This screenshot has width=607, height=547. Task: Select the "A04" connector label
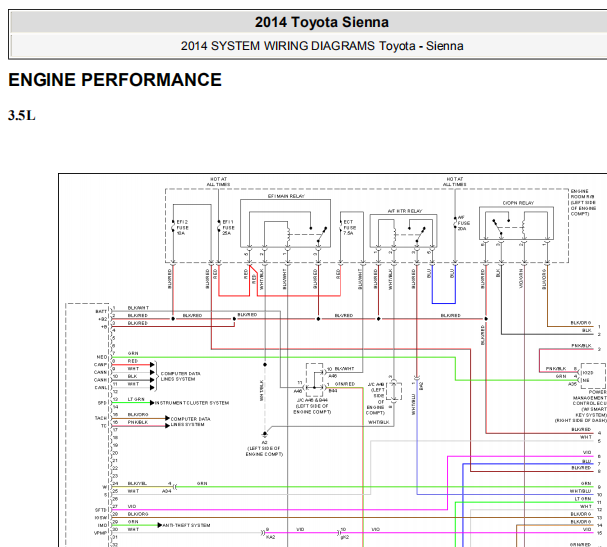click(166, 491)
